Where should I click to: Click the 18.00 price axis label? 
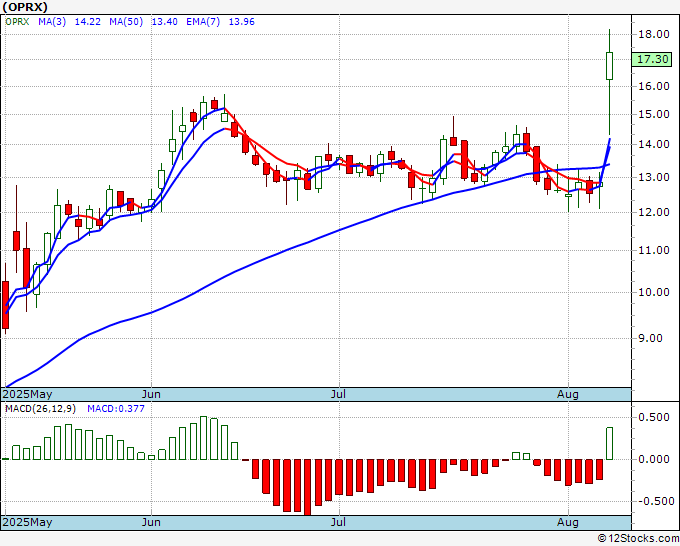coord(654,34)
